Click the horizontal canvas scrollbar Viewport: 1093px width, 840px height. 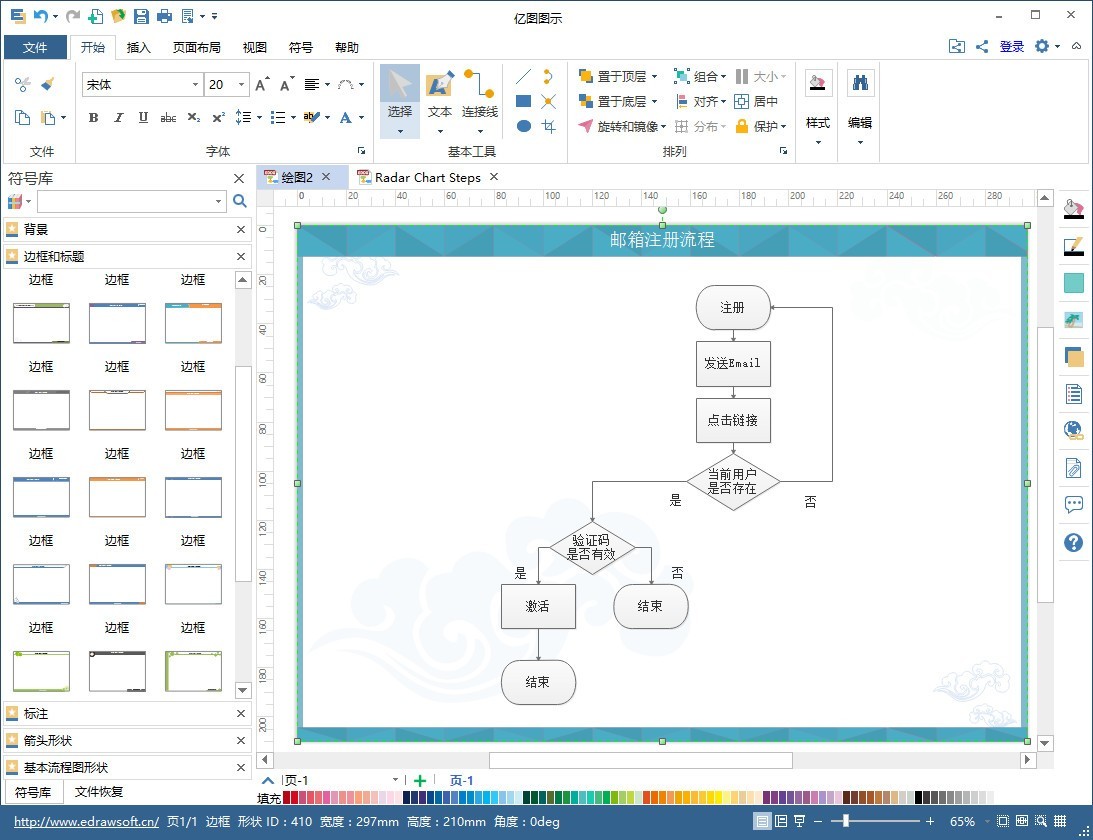coord(641,760)
